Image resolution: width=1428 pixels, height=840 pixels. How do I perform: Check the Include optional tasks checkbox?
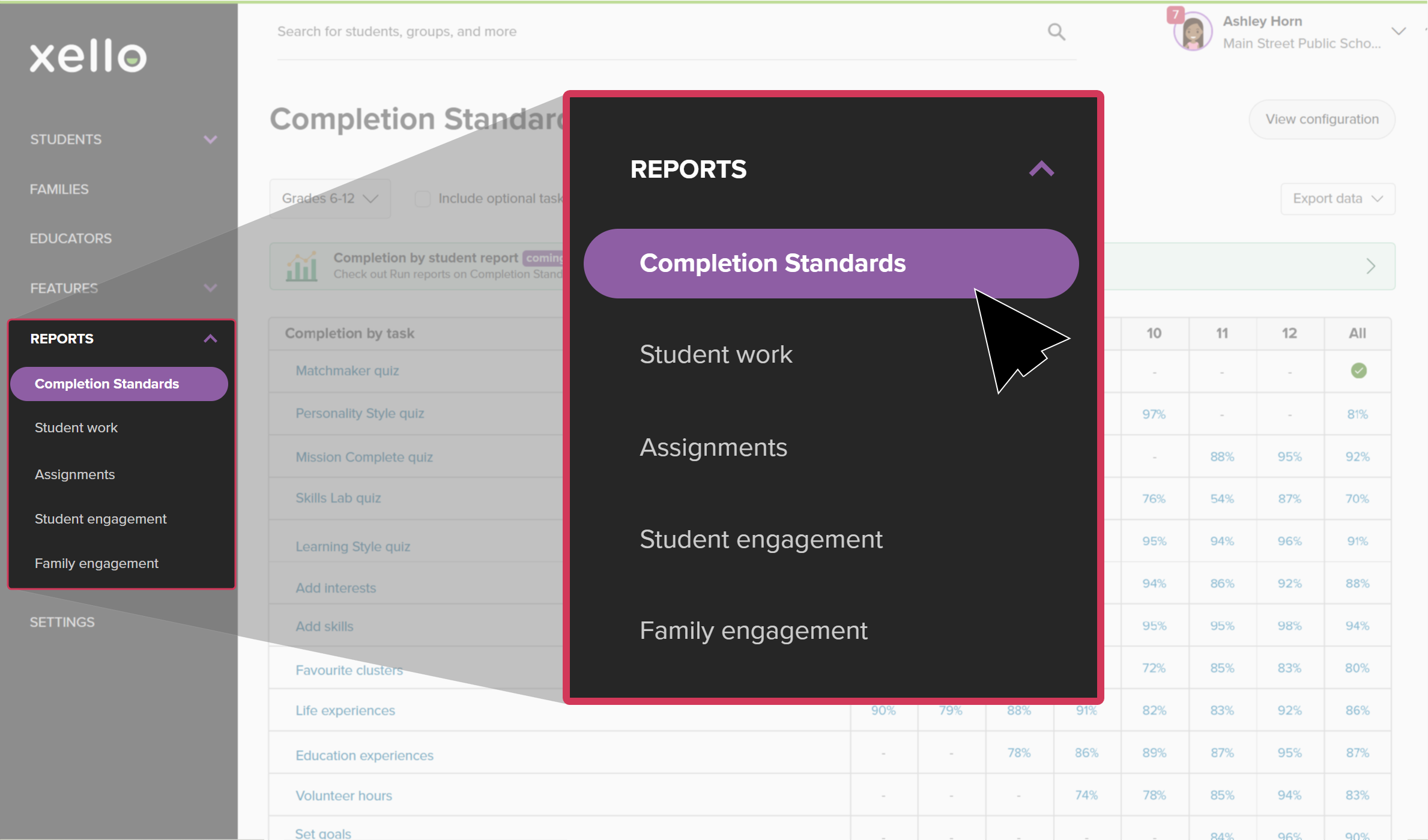[422, 198]
